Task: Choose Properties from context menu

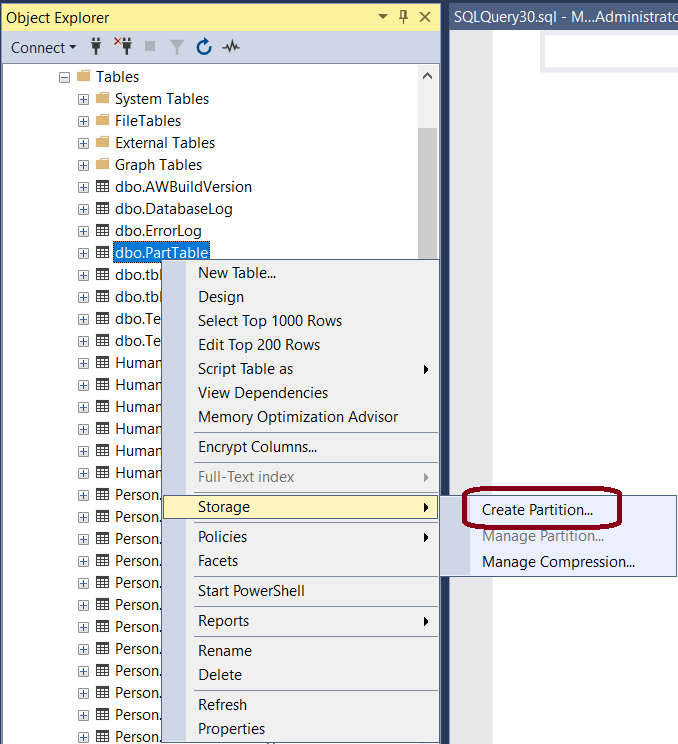Action: click(300, 729)
